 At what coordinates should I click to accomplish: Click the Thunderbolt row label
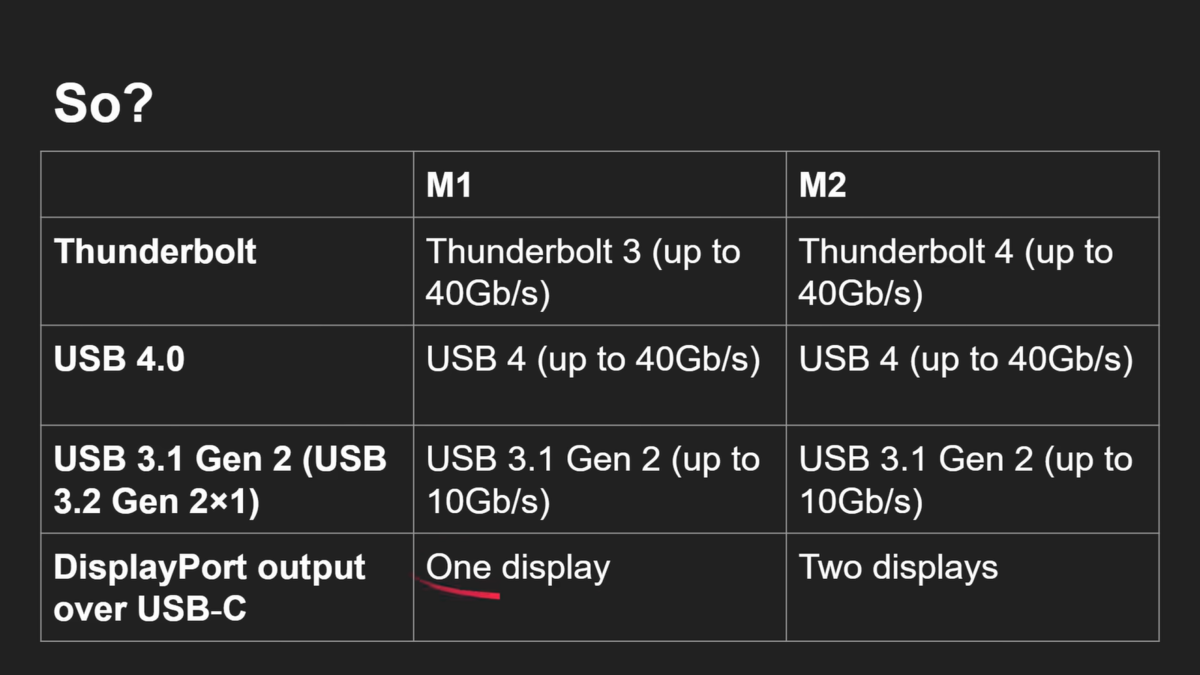pyautogui.click(x=155, y=250)
